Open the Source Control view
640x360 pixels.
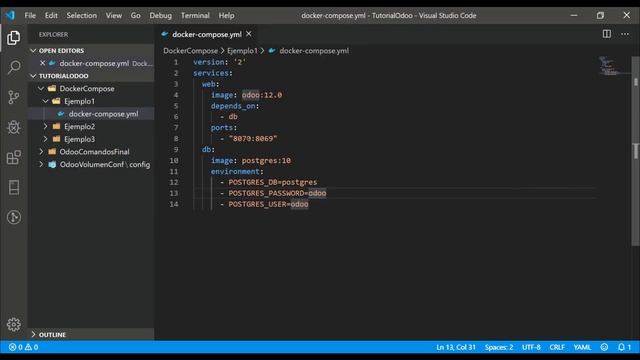tap(13, 97)
